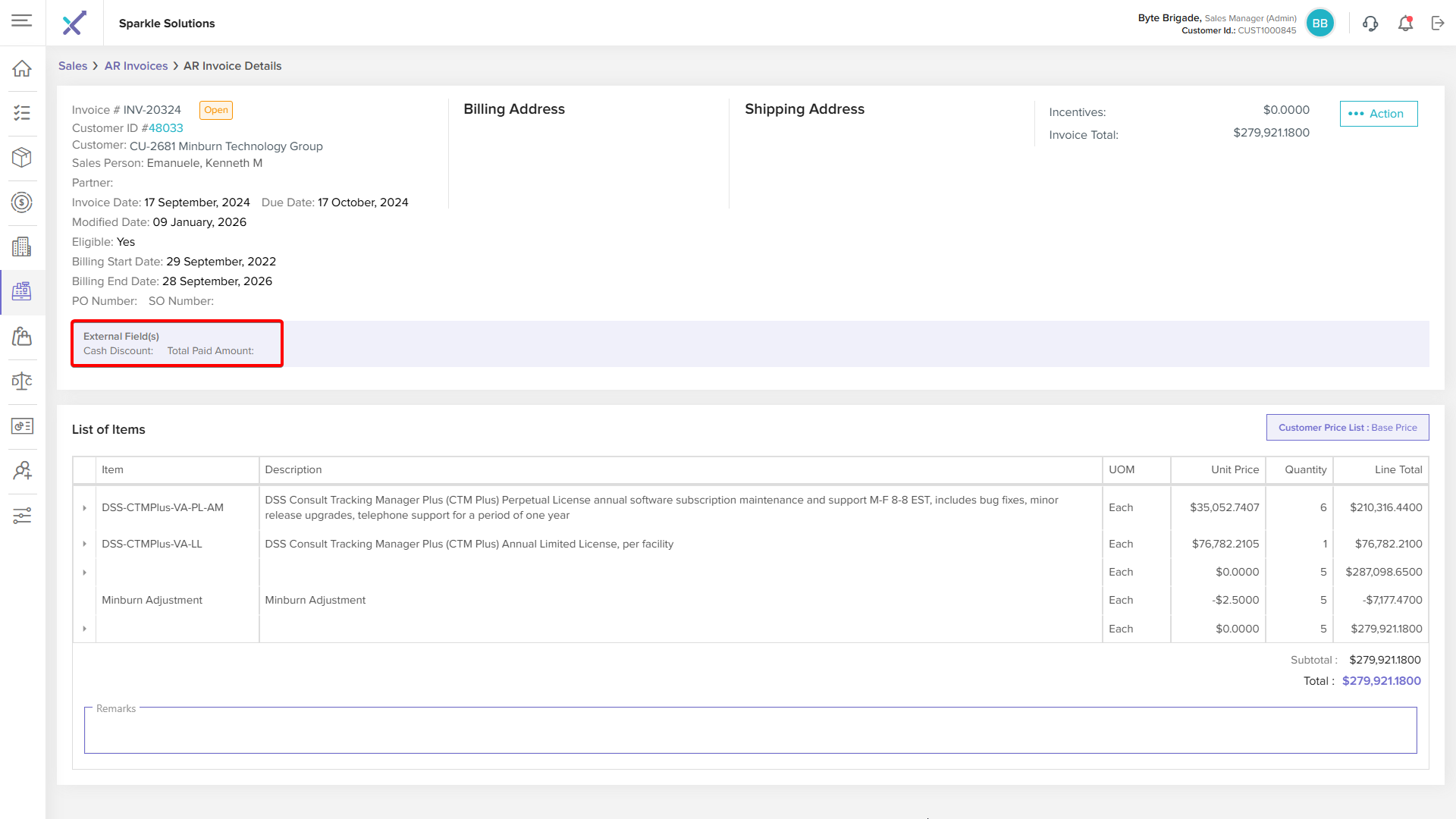Click the home icon in the sidebar
This screenshot has height=819, width=1456.
(x=22, y=69)
